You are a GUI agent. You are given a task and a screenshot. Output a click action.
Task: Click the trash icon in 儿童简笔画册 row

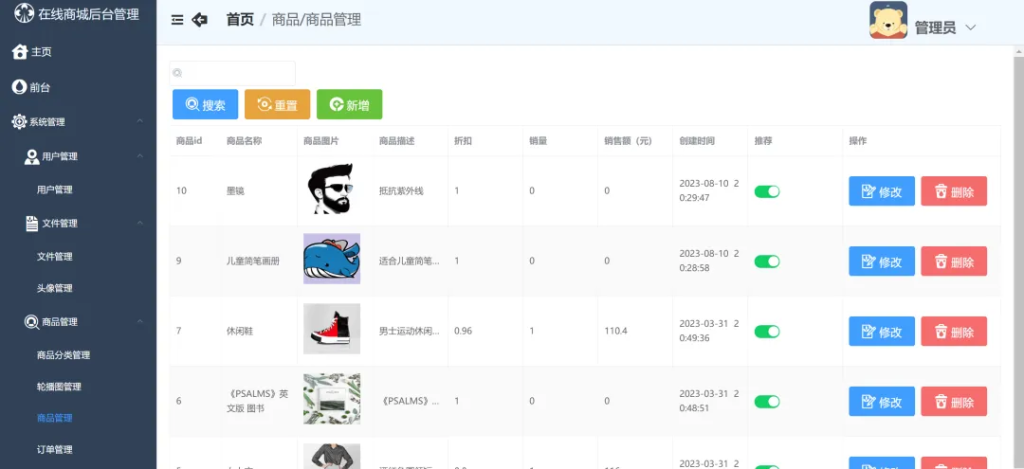pos(941,261)
